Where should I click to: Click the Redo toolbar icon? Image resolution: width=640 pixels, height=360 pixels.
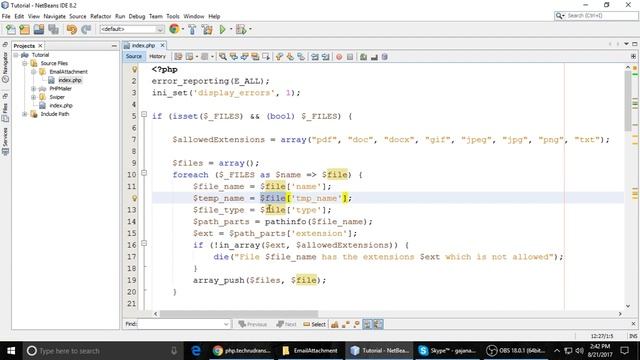(x=86, y=29)
